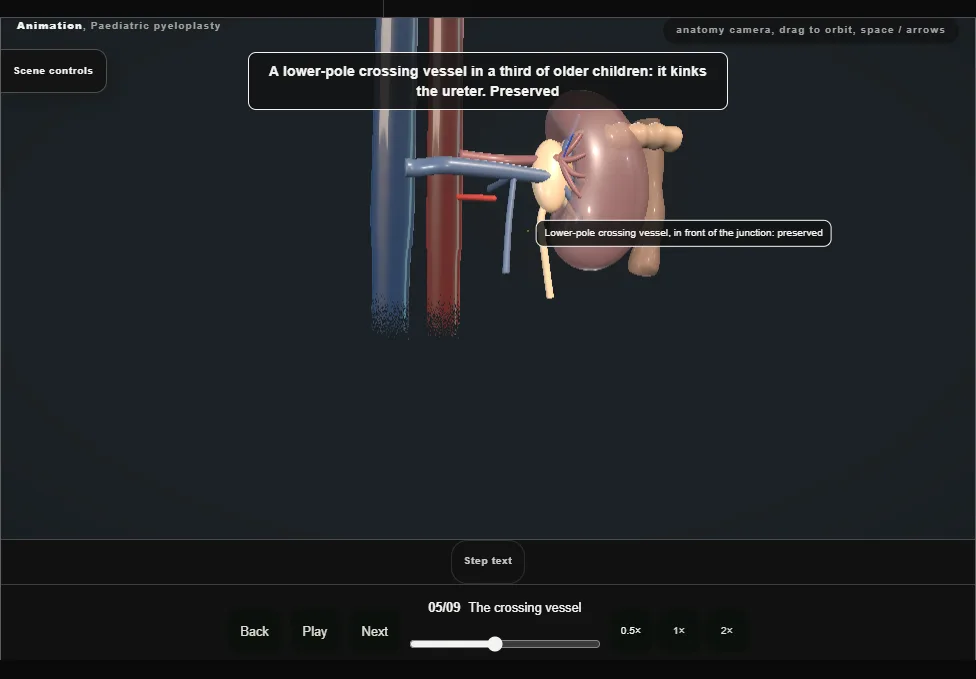
Task: Click the '05/09 The crossing vessel' title
Action: 505,607
